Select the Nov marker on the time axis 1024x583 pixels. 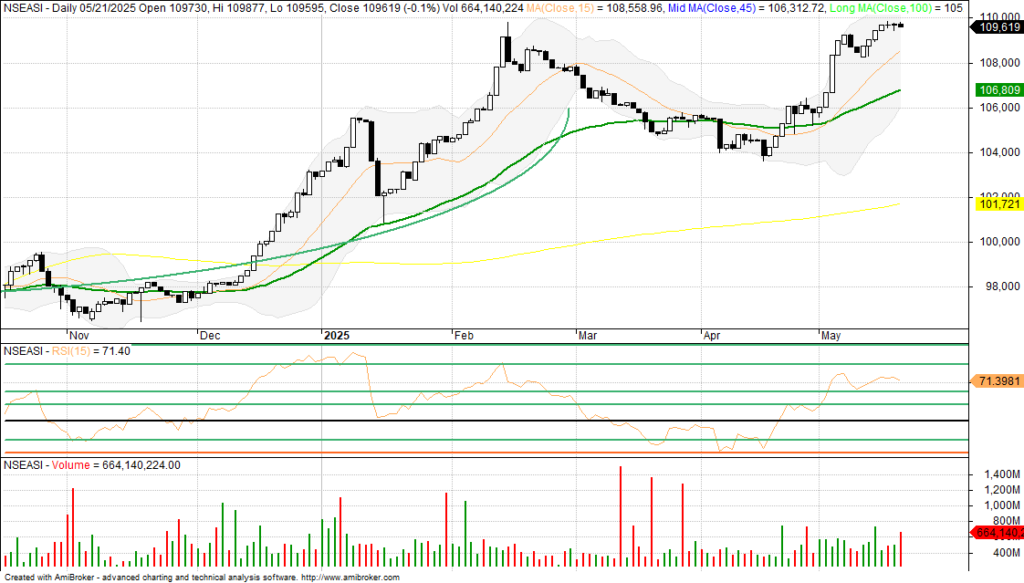[79, 337]
